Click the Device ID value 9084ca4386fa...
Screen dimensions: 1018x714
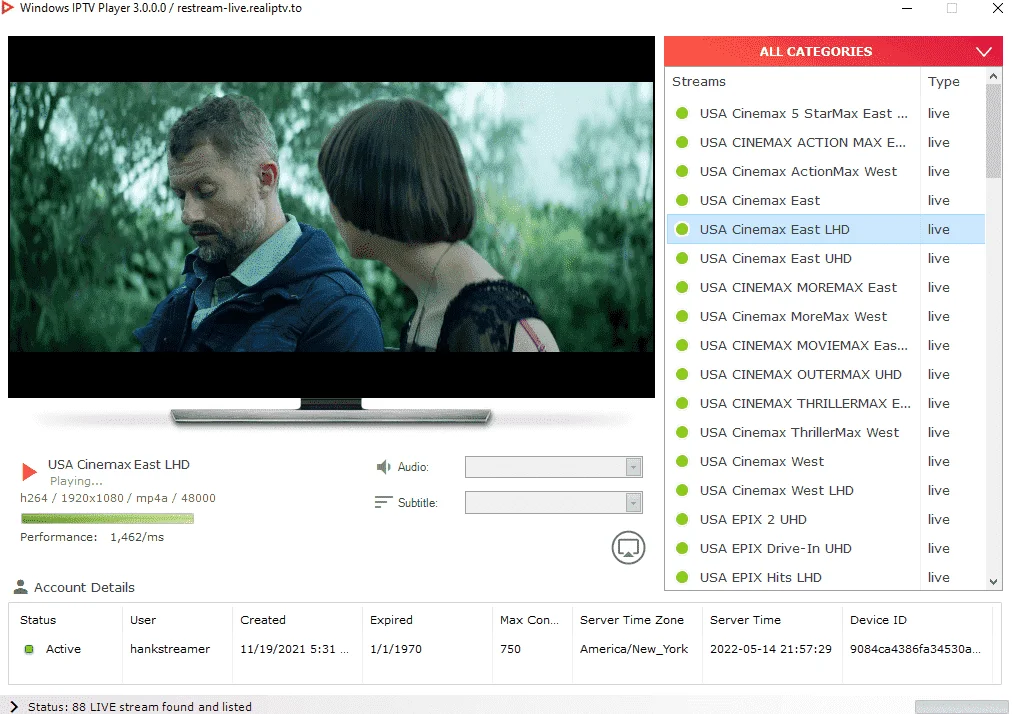(915, 649)
